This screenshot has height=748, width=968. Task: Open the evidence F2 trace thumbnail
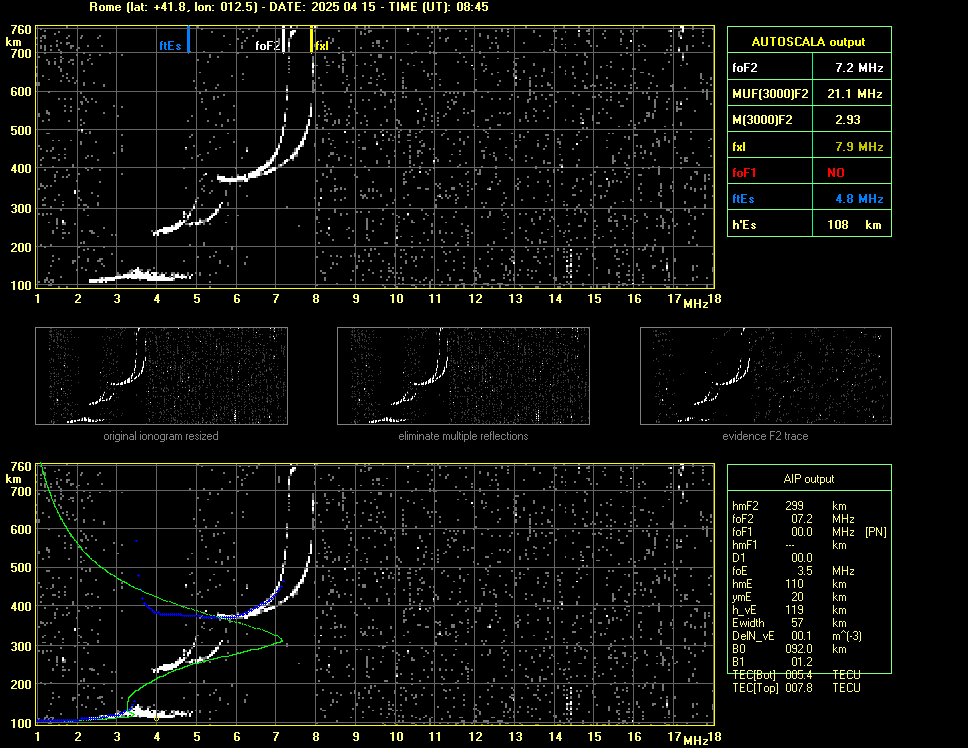coord(766,376)
